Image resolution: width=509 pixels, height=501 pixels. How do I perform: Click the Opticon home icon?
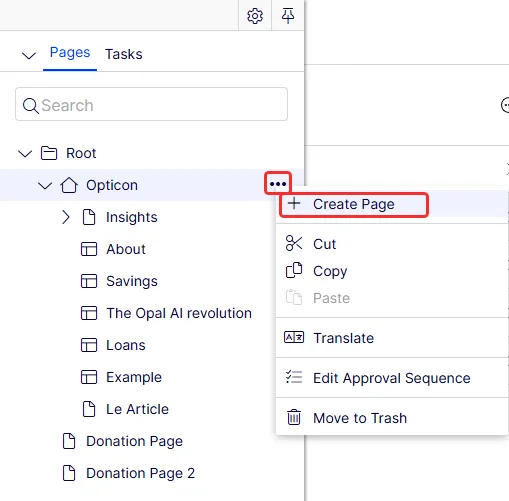pyautogui.click(x=69, y=185)
